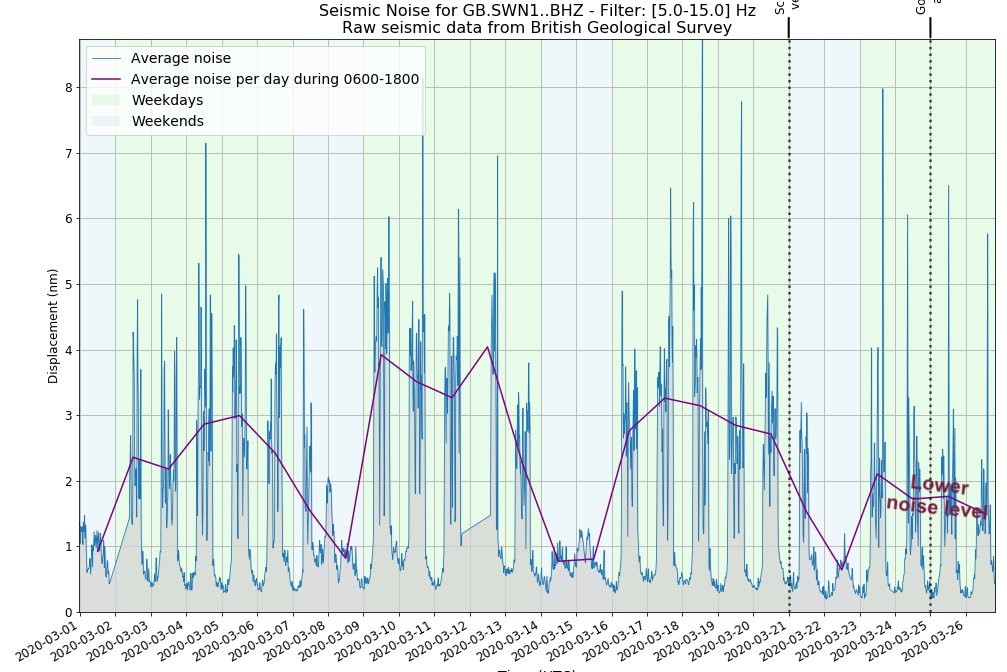Click the y-axis tick label '3'
Image resolution: width=1007 pixels, height=672 pixels.
coord(69,416)
